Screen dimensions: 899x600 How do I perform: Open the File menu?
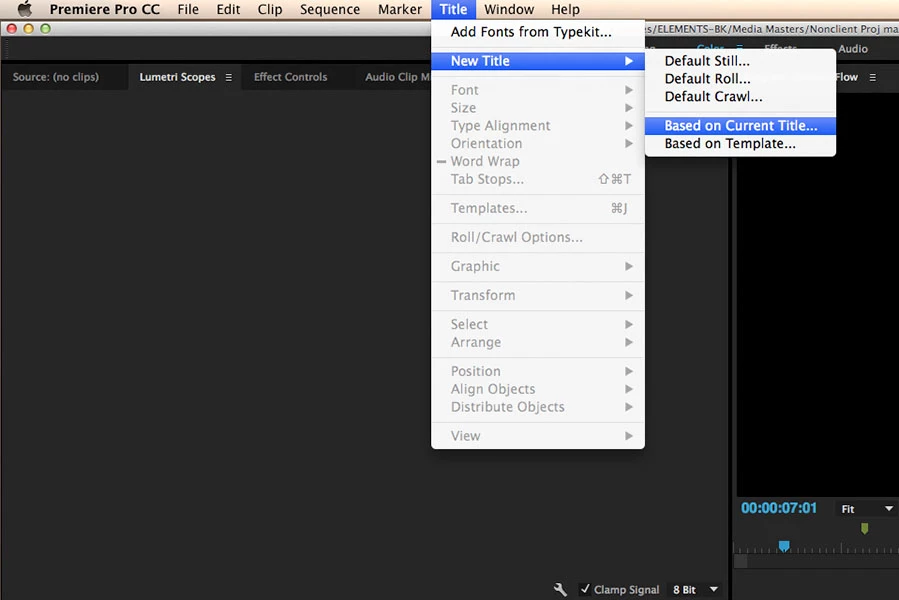point(188,9)
